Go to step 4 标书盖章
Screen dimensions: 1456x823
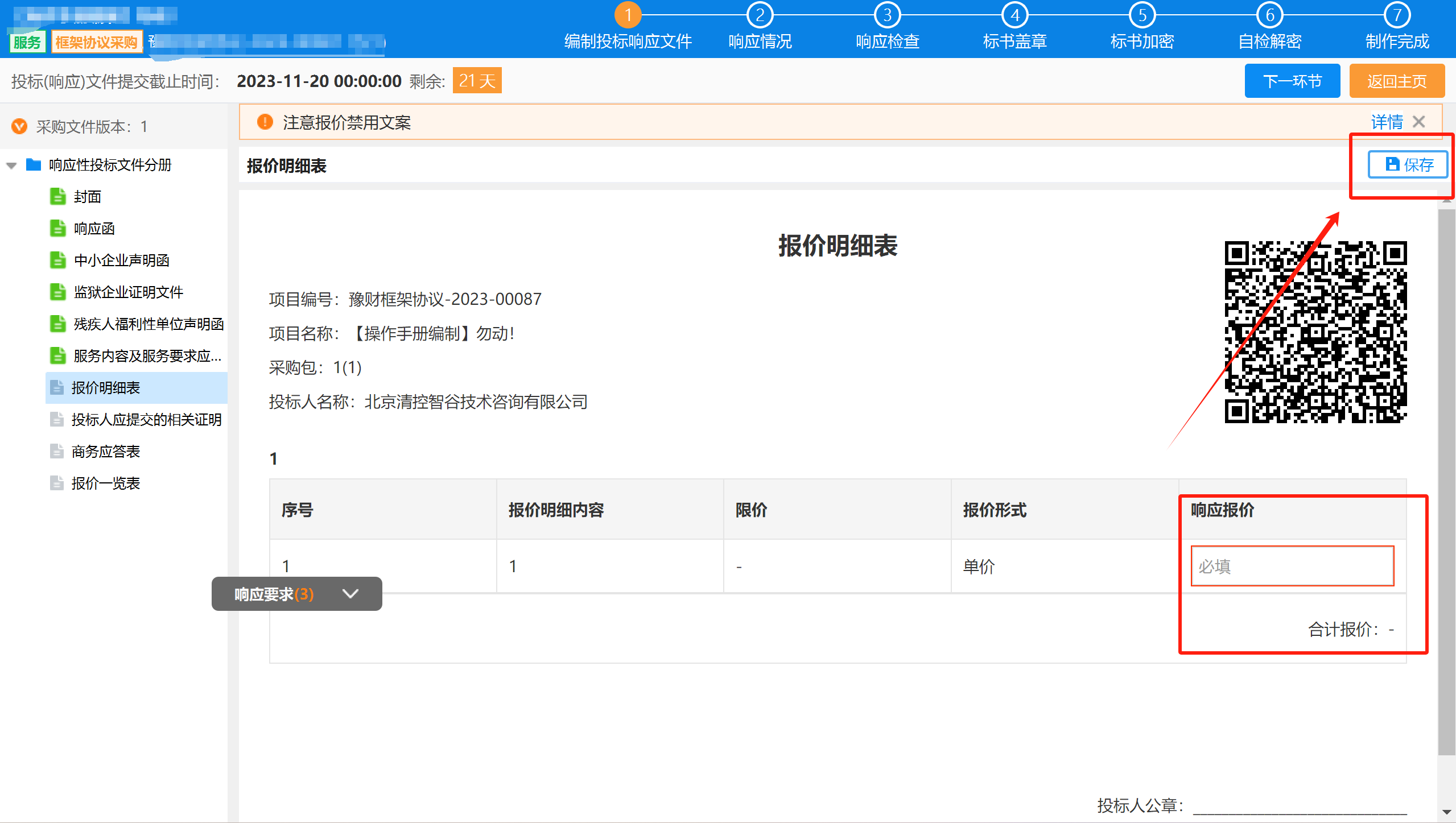[1015, 27]
